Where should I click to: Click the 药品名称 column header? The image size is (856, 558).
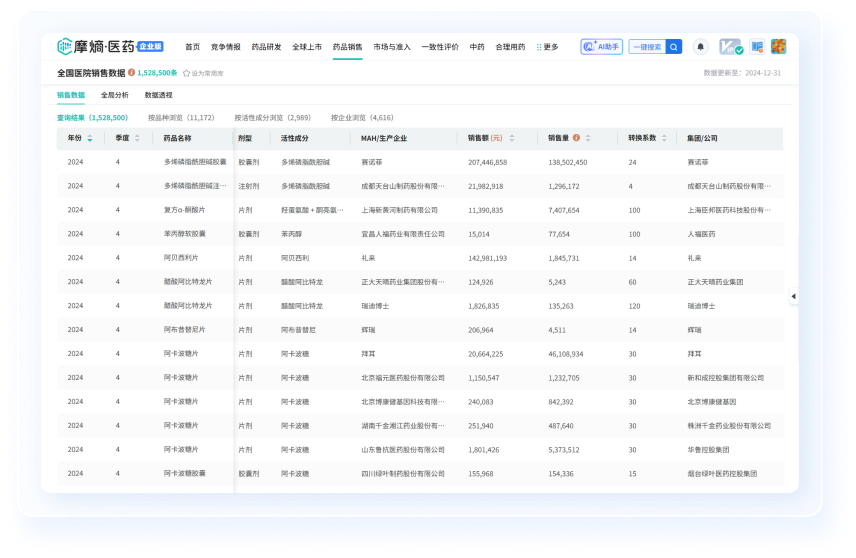pos(177,139)
